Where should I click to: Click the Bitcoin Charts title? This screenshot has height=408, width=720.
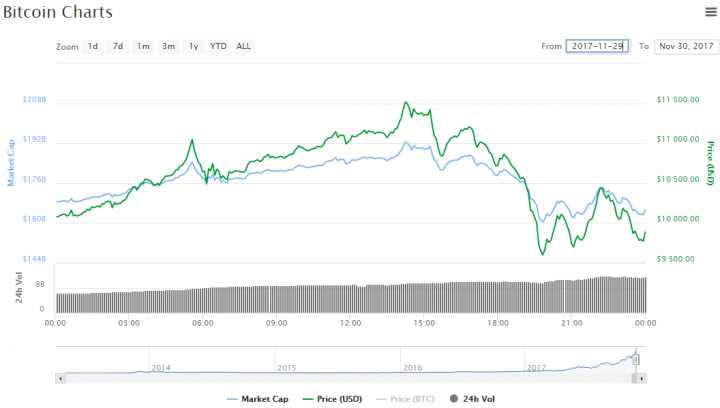coord(58,12)
